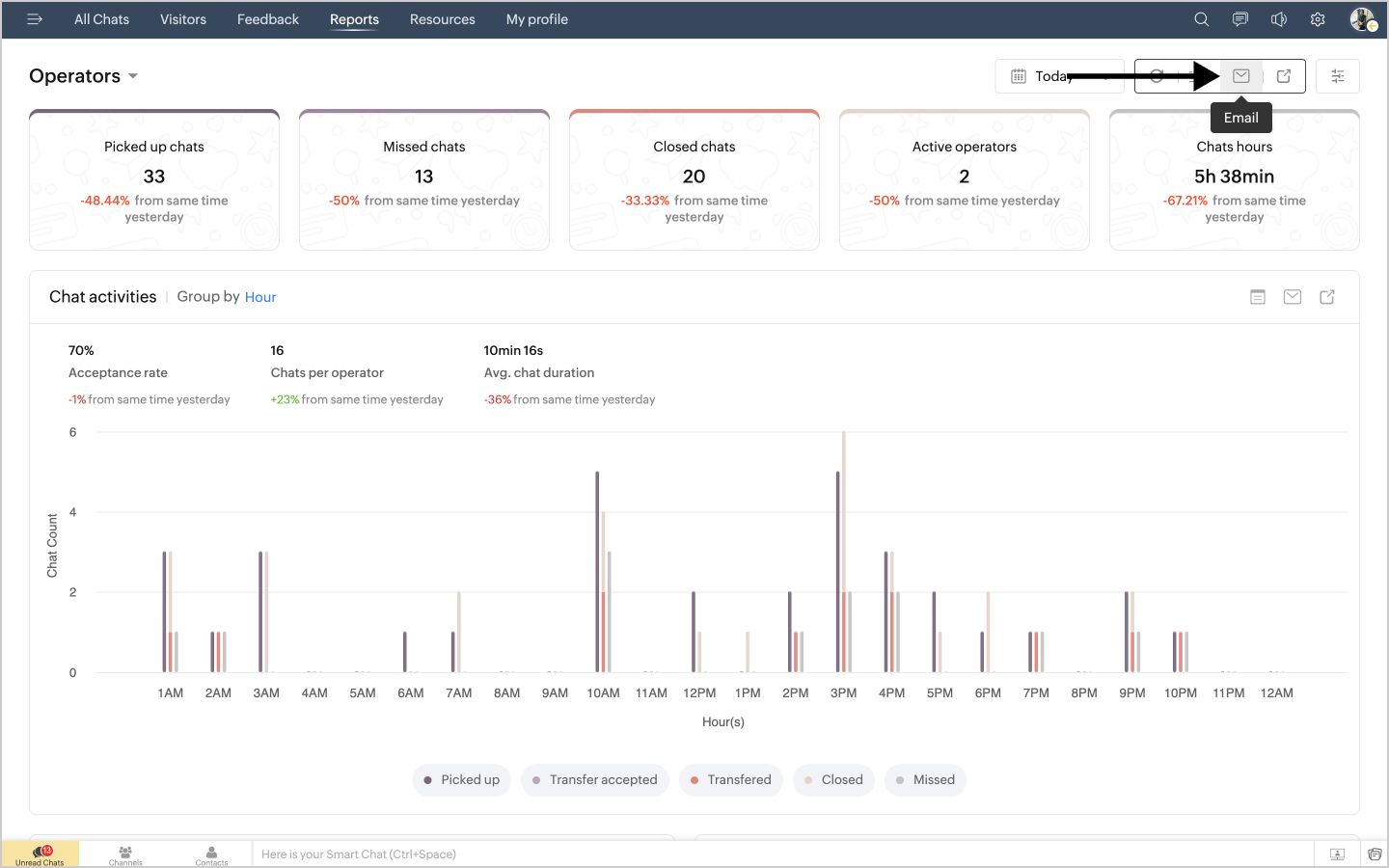
Task: Toggle the Missed legend series
Action: coord(925,780)
